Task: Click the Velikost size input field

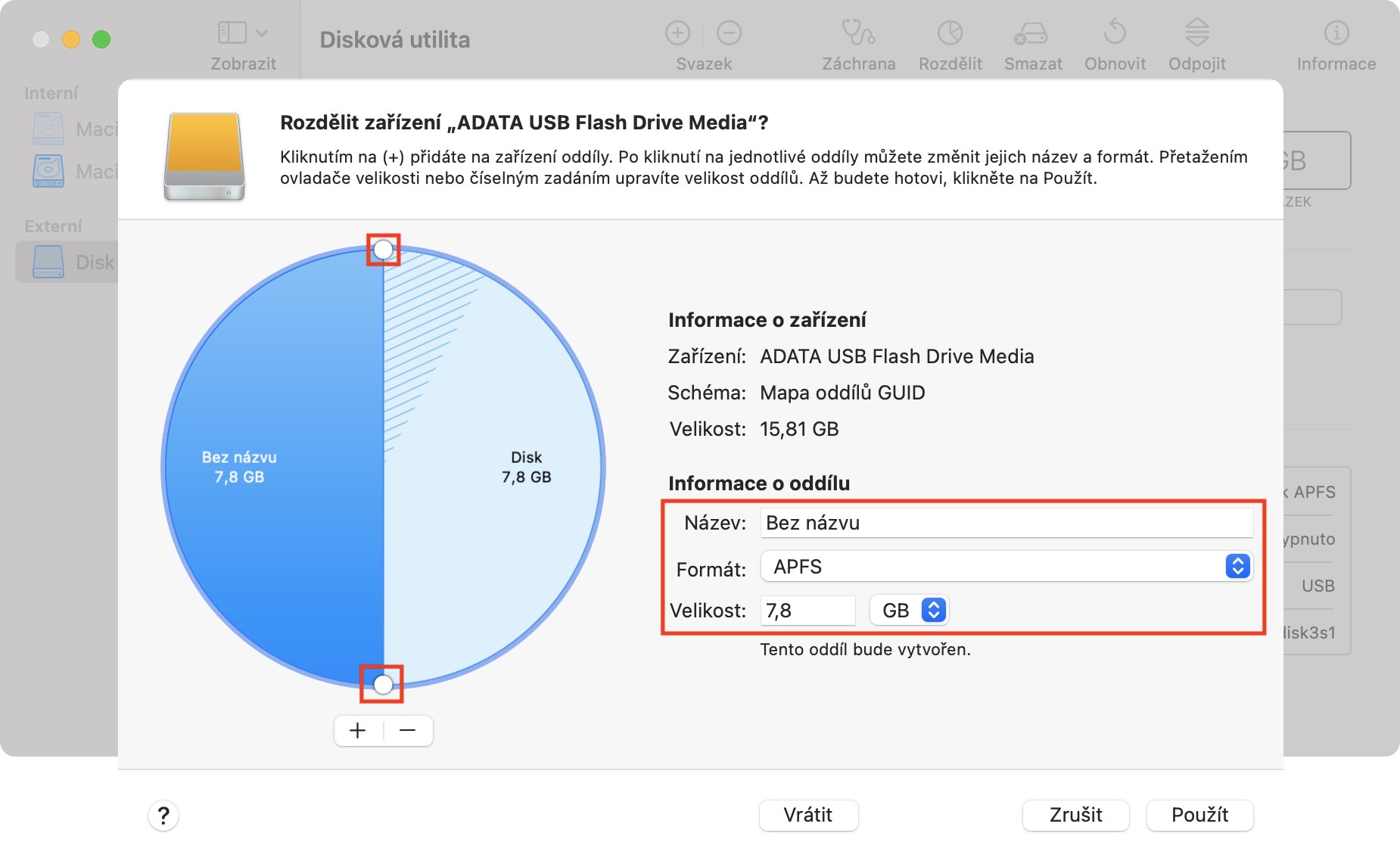Action: pyautogui.click(x=807, y=611)
